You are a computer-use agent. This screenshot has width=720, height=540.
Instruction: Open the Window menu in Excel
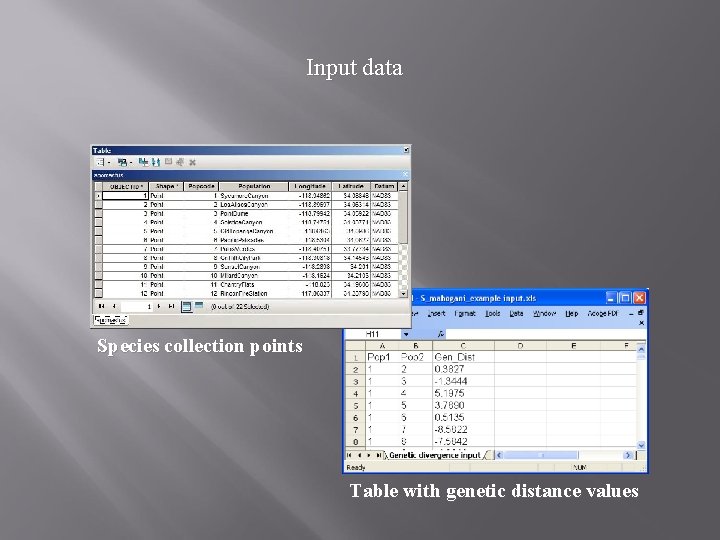[x=544, y=313]
